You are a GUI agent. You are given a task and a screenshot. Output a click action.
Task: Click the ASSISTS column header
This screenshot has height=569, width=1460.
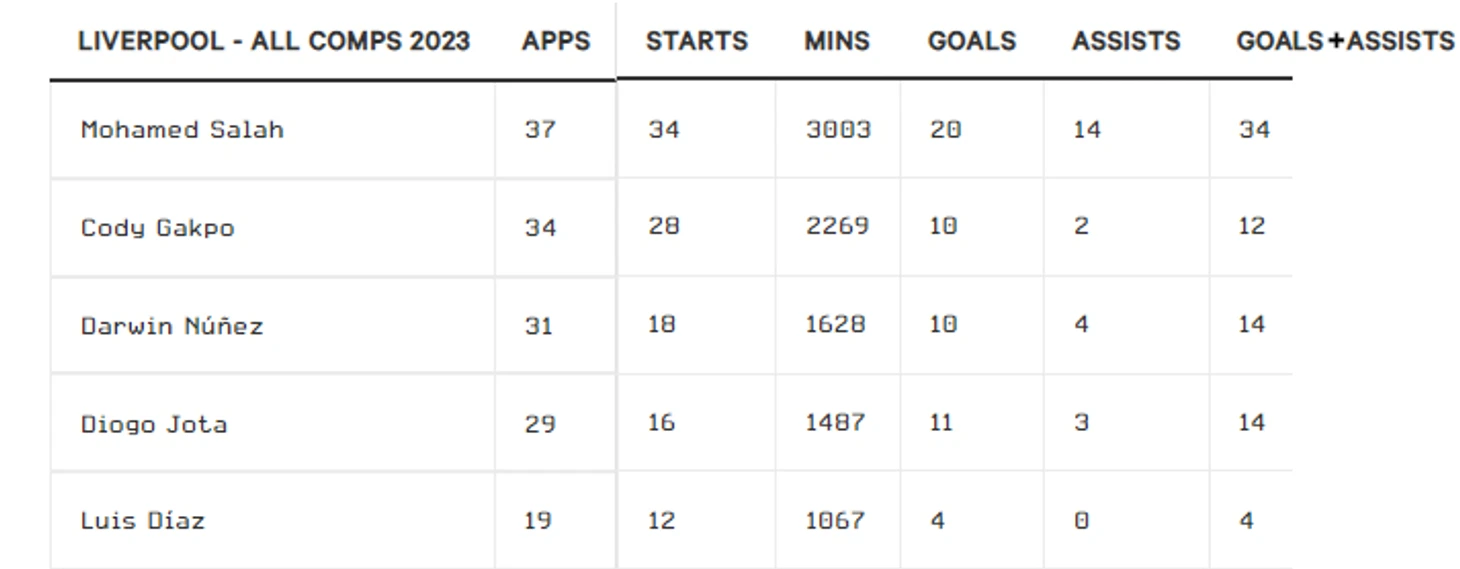pyautogui.click(x=1126, y=41)
